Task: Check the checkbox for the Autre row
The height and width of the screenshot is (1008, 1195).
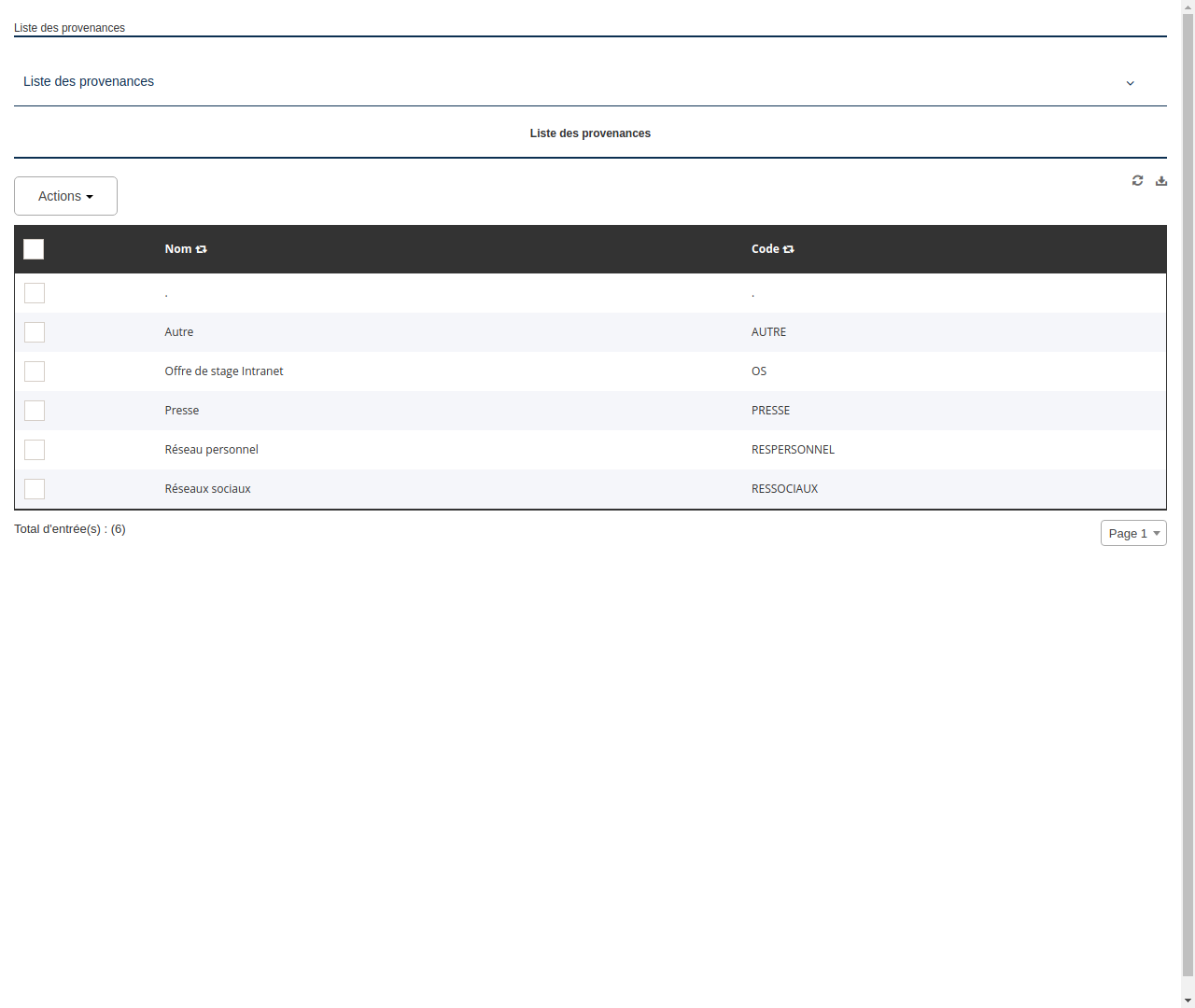Action: pyautogui.click(x=35, y=332)
